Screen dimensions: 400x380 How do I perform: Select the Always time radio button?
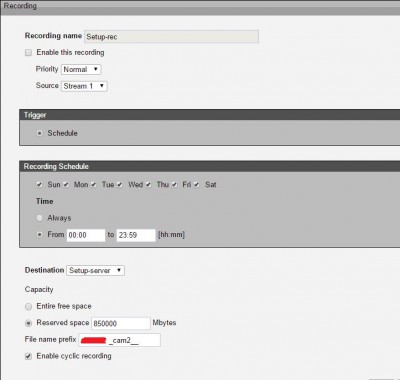(39, 218)
